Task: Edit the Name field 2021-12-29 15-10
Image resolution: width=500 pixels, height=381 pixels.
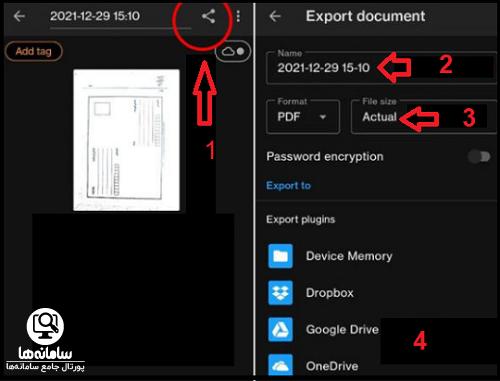Action: [381, 68]
